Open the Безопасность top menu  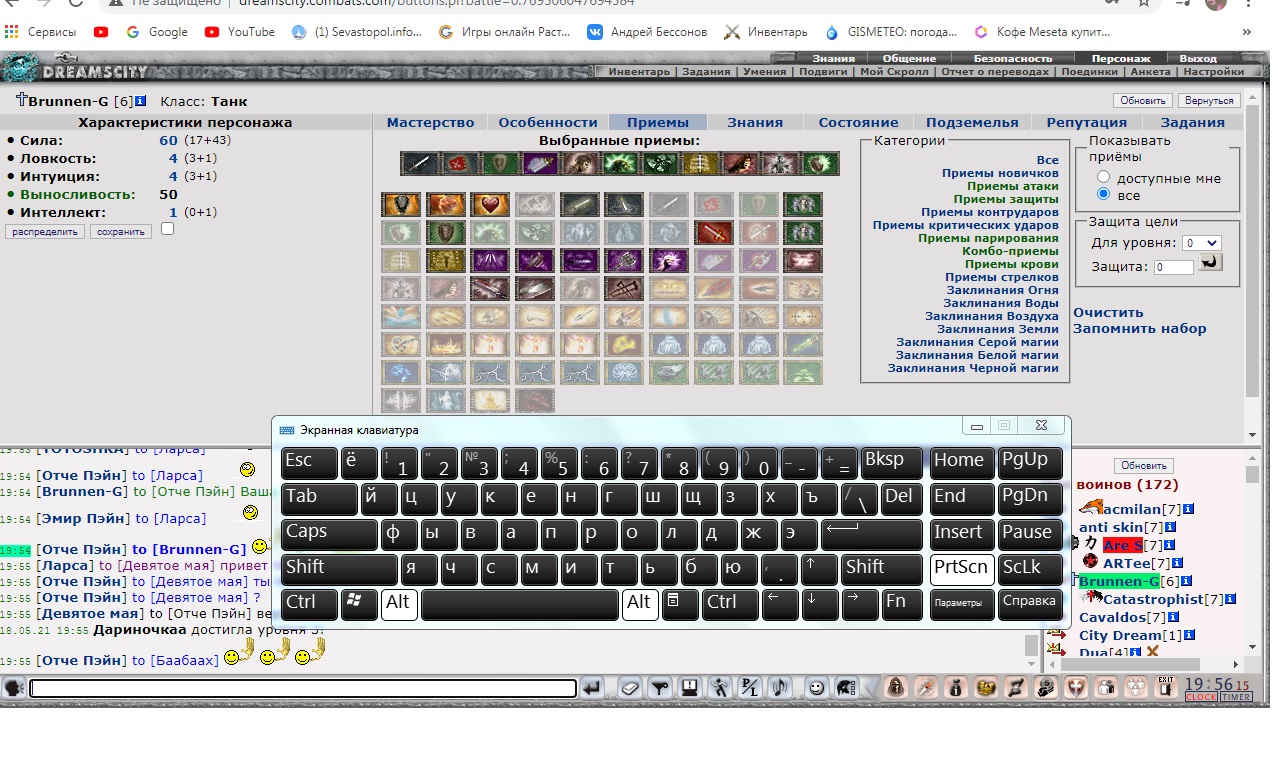coord(1013,59)
